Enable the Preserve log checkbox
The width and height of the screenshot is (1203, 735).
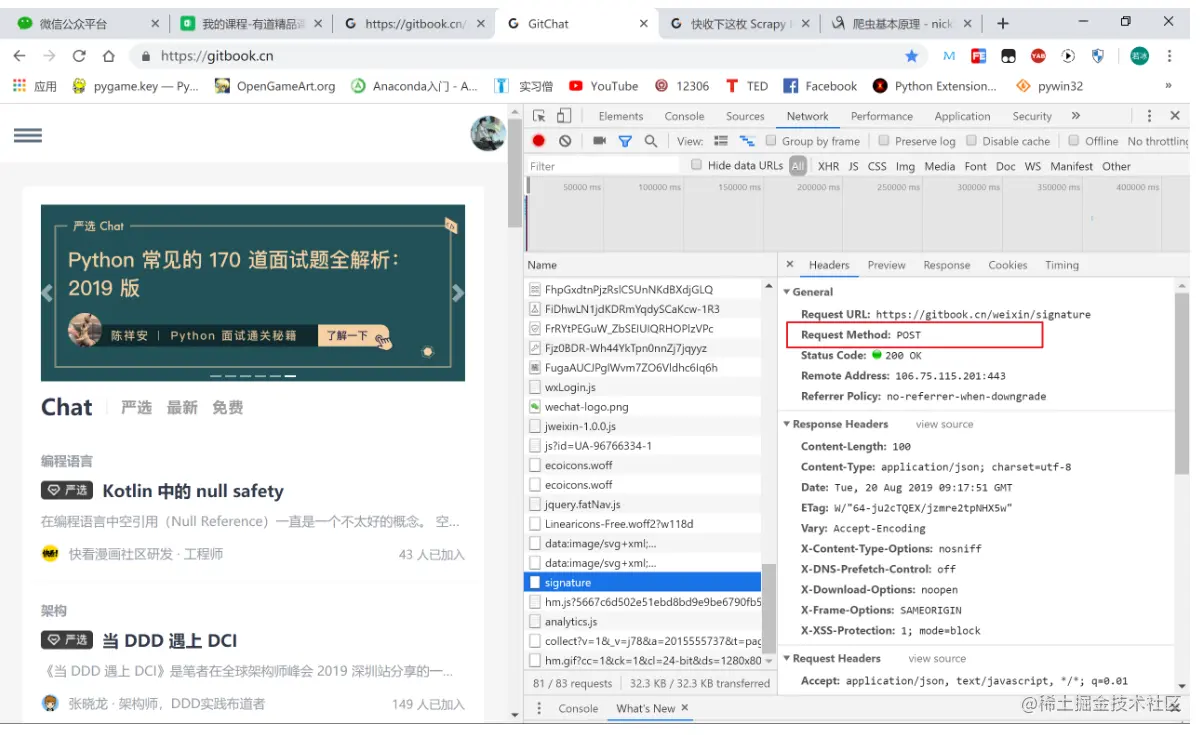[884, 141]
